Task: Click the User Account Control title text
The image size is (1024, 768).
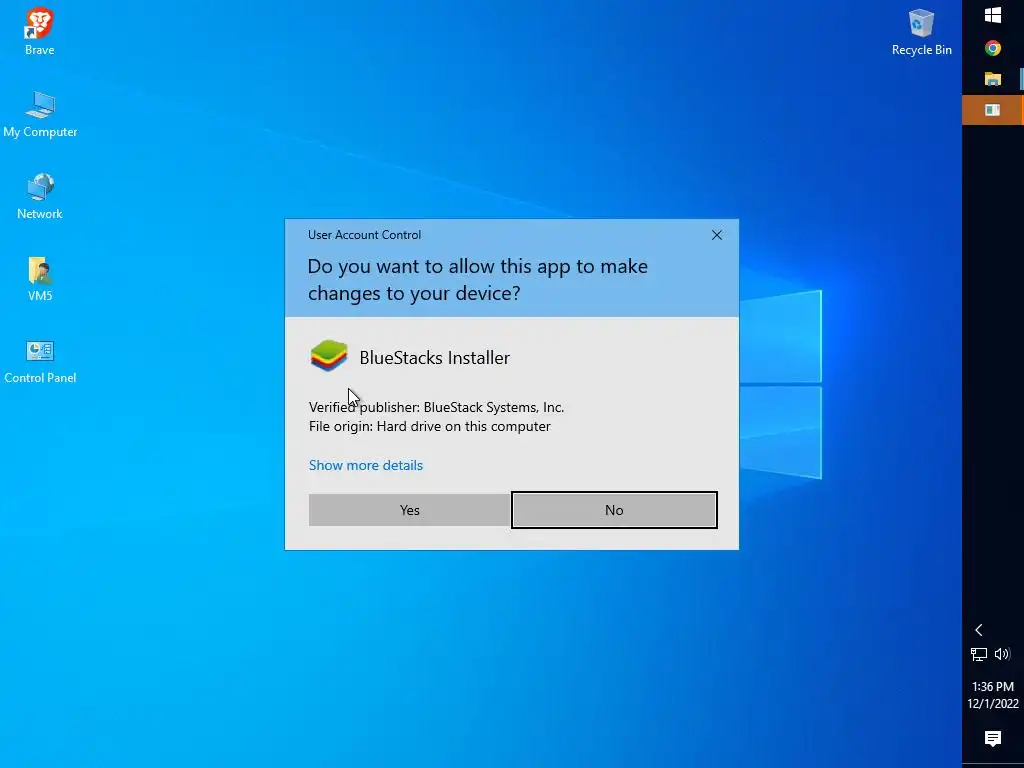Action: [364, 235]
